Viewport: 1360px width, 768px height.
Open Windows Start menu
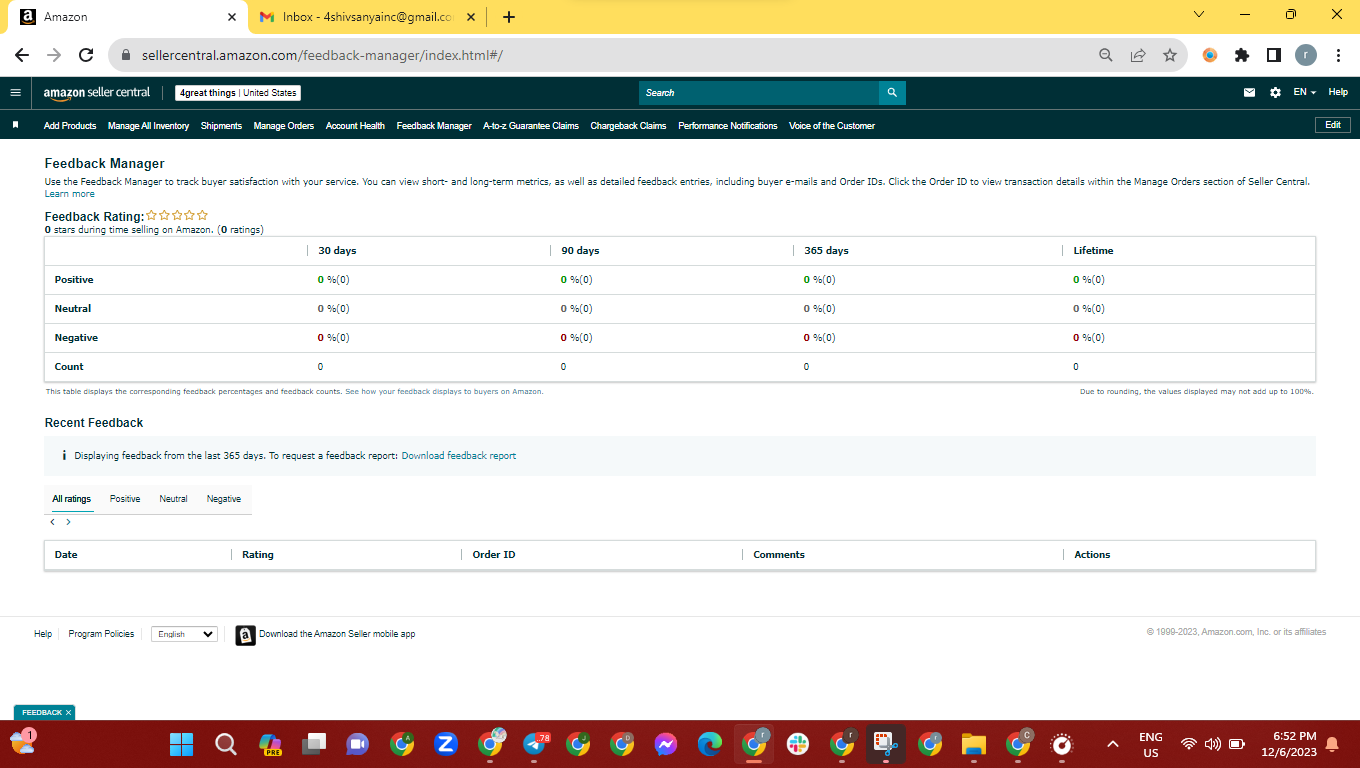click(181, 744)
